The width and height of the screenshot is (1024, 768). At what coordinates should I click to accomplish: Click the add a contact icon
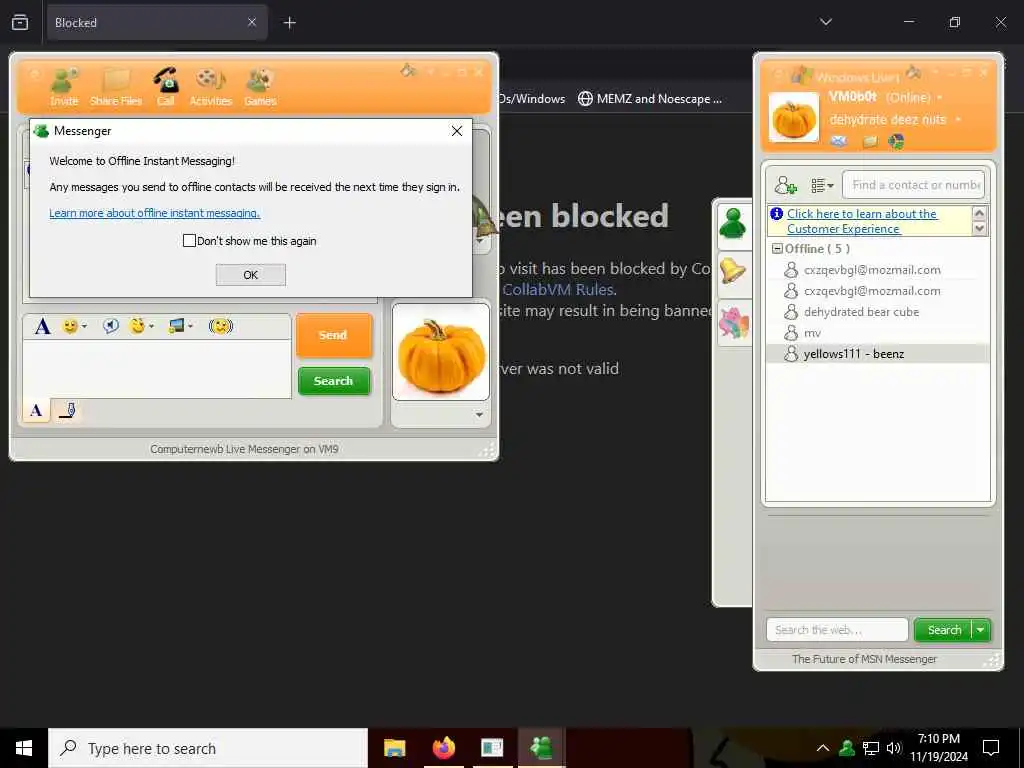[786, 185]
